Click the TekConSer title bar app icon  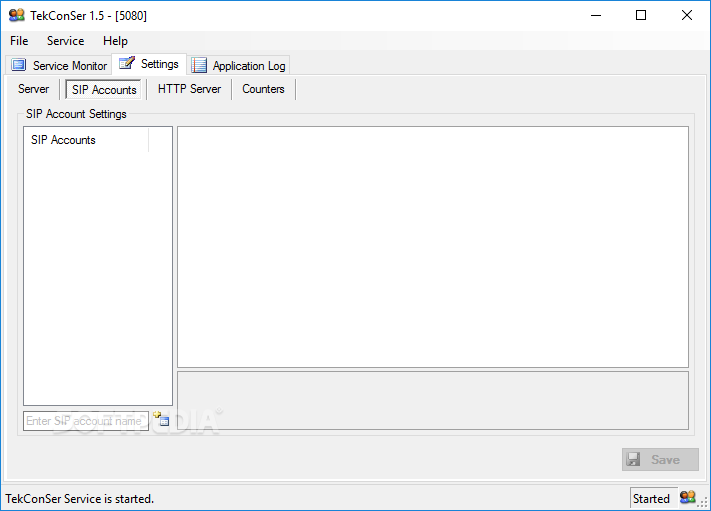(17, 15)
